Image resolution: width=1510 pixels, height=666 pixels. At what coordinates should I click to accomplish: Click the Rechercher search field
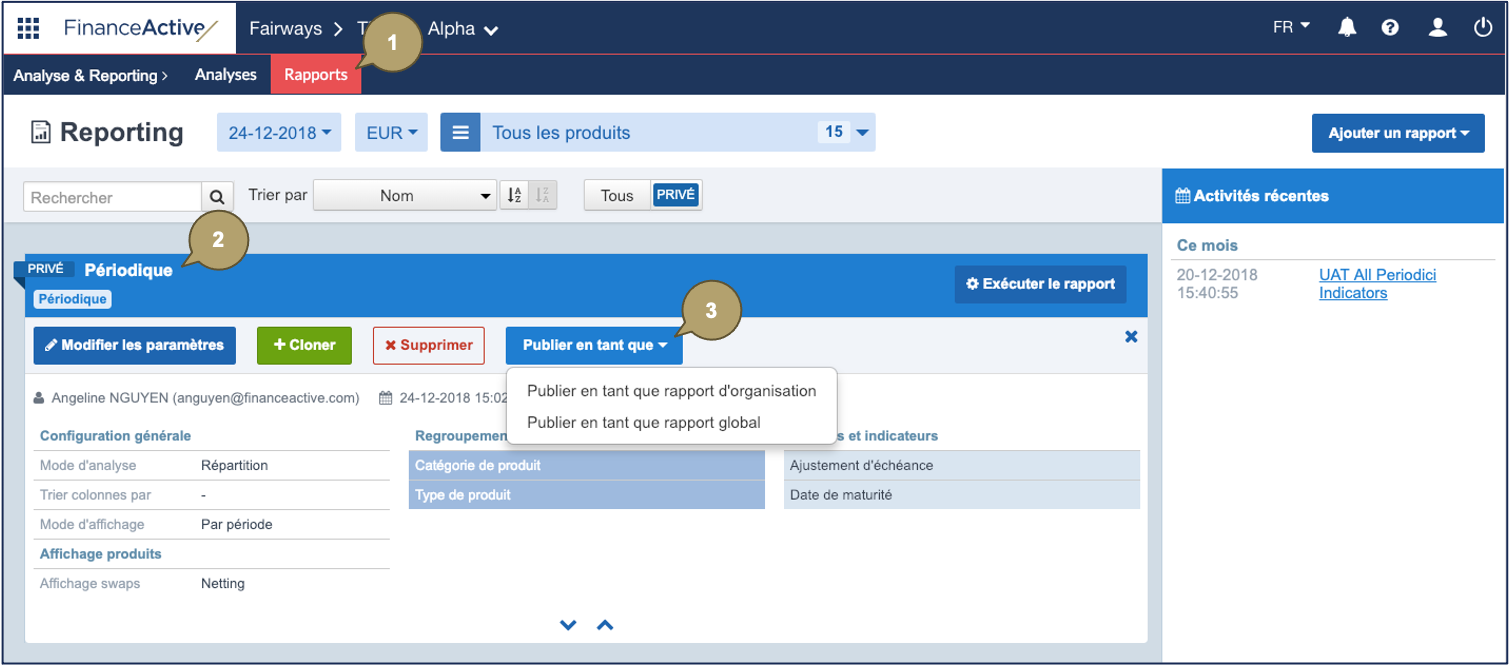pos(112,197)
